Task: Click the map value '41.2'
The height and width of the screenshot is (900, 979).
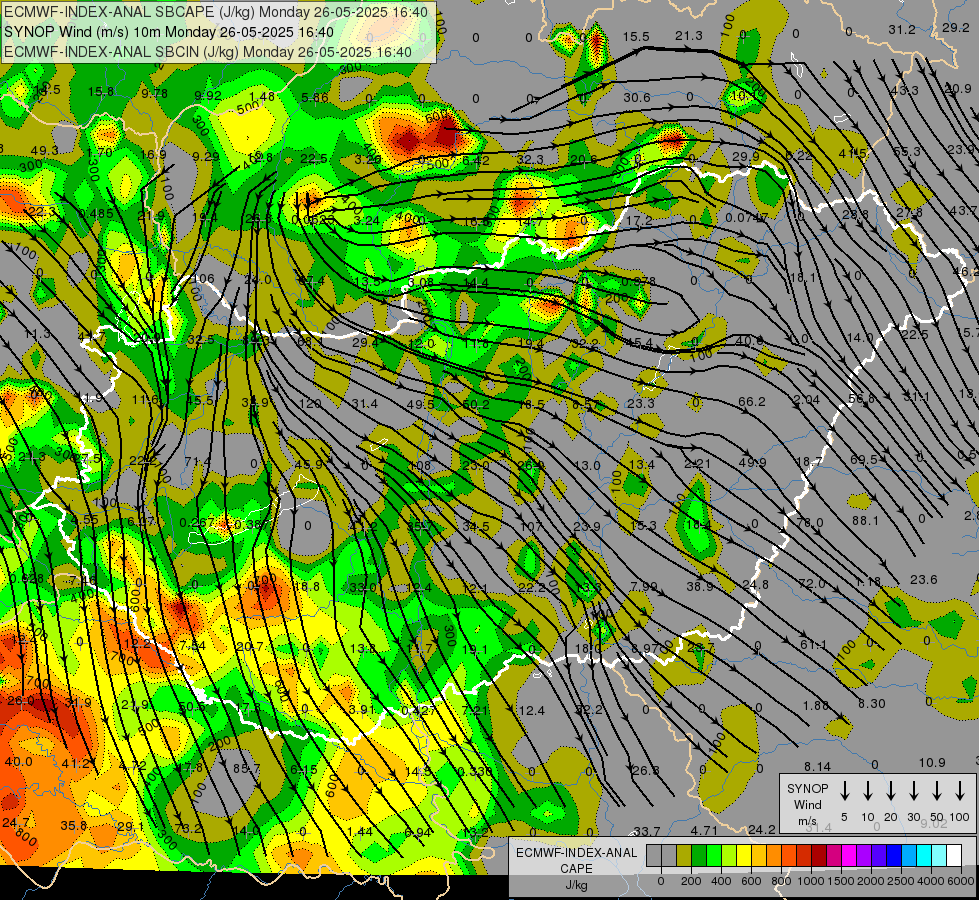Action: coord(77,763)
